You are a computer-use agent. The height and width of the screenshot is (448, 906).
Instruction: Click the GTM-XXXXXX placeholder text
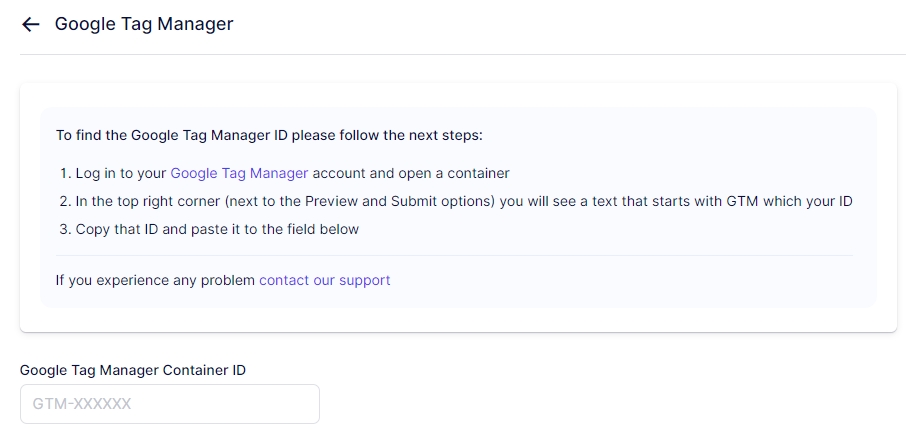(x=82, y=404)
